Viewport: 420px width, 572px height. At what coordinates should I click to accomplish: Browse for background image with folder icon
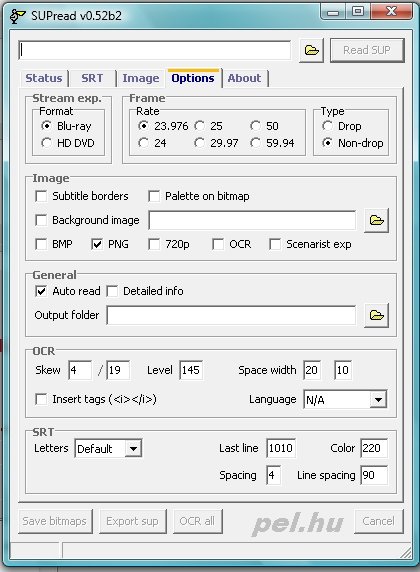(x=377, y=220)
